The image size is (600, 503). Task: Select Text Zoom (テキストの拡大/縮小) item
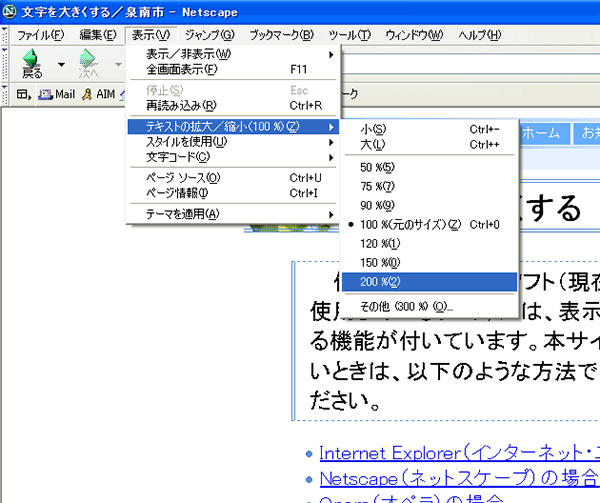(x=233, y=127)
